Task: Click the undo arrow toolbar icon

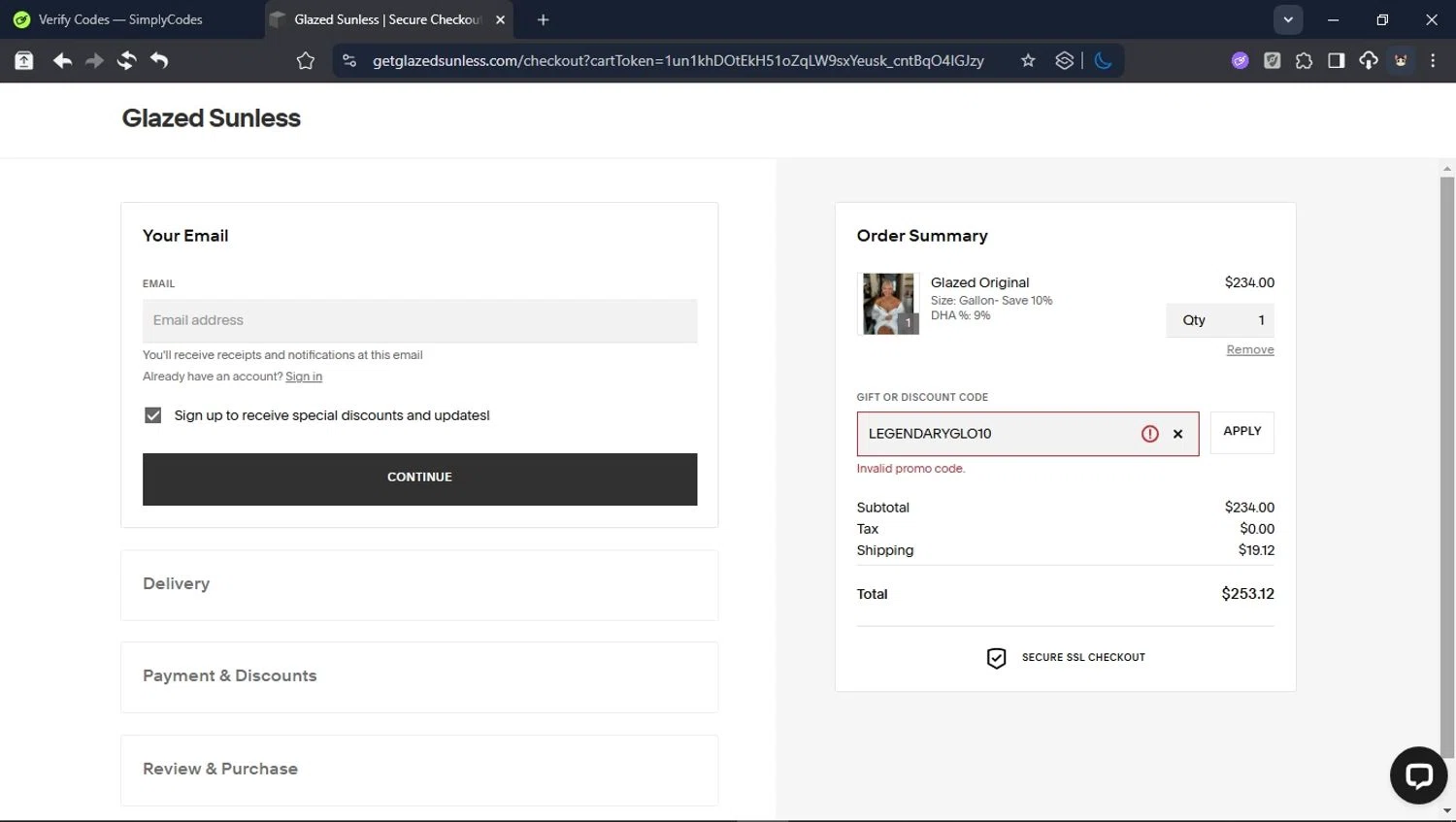Action: coord(159,61)
